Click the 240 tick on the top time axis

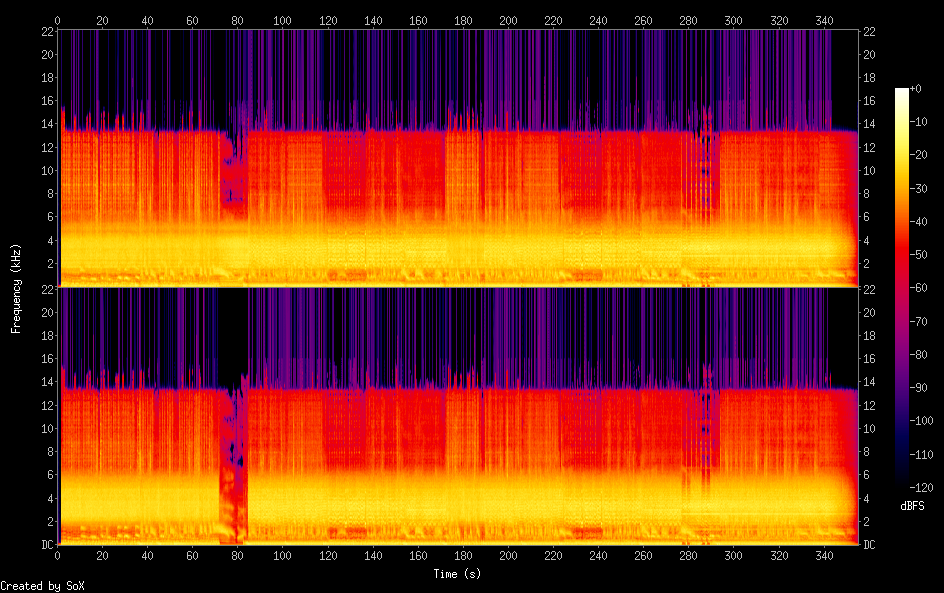(x=598, y=20)
